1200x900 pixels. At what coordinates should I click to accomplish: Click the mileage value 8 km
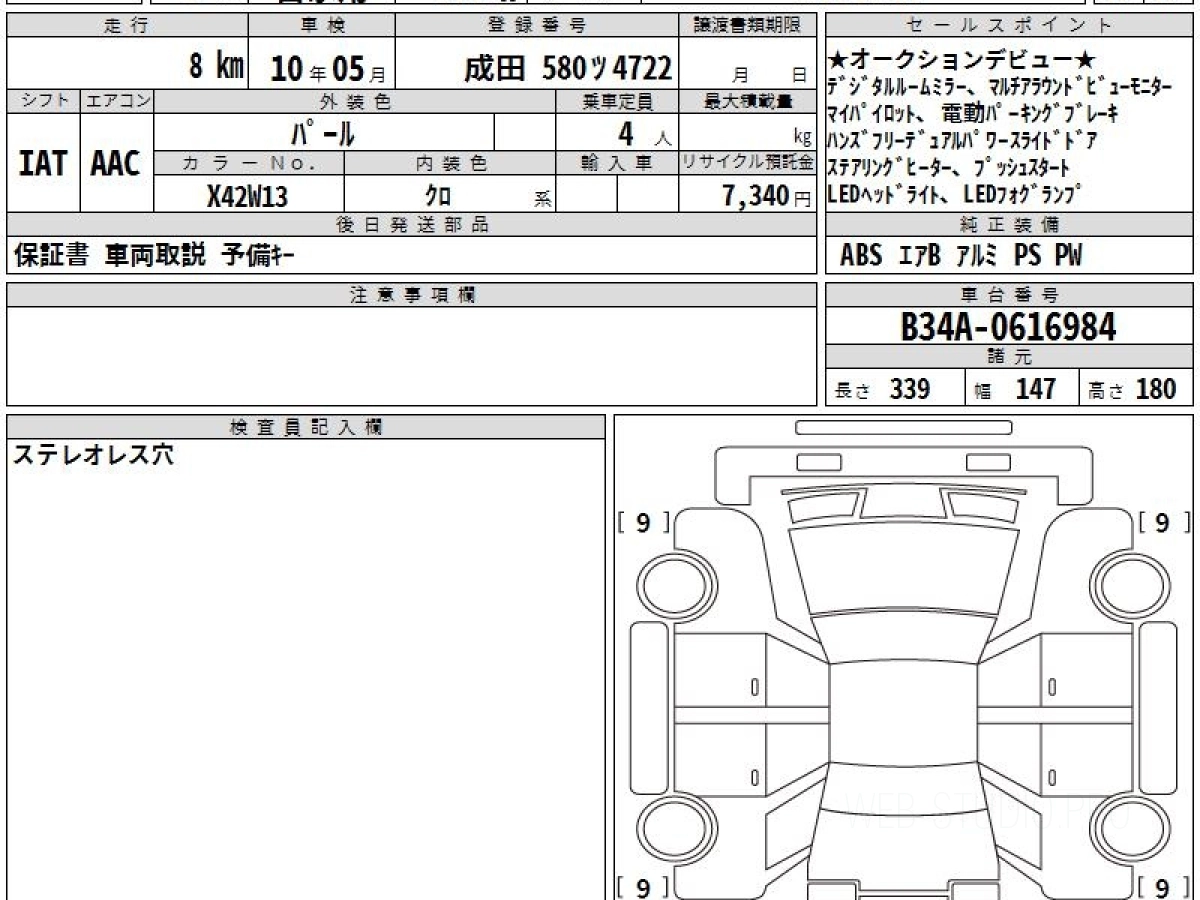216,67
